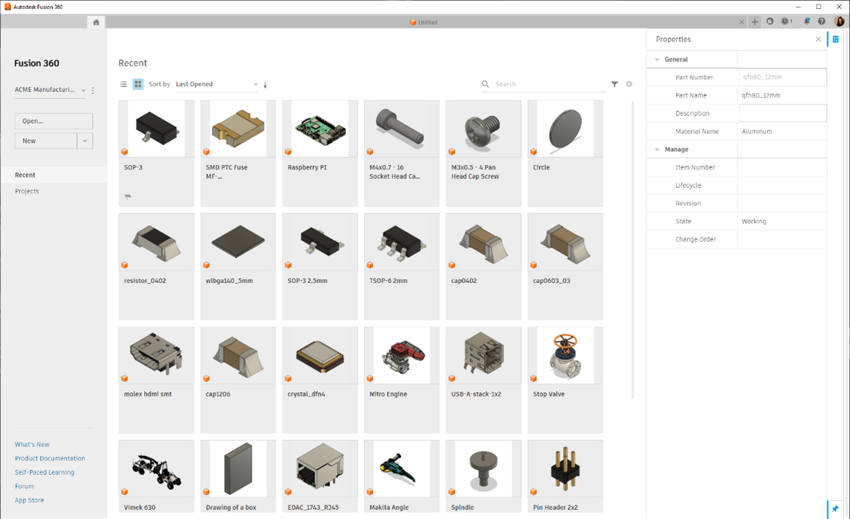This screenshot has height=519, width=850.
Task: Click the Home tab icon
Action: coord(96,22)
